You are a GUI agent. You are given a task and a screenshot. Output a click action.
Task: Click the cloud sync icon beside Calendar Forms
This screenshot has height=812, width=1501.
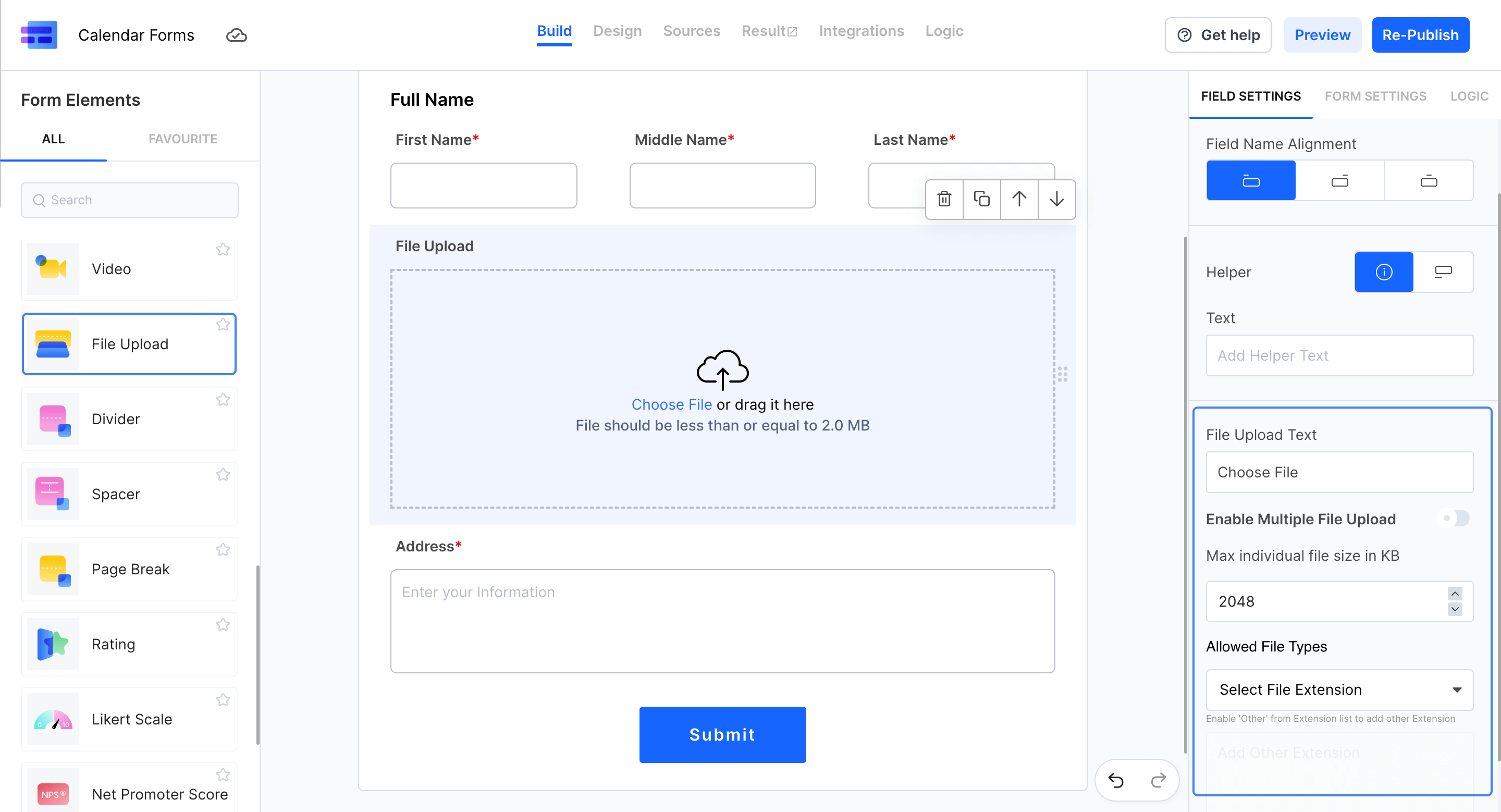point(236,35)
